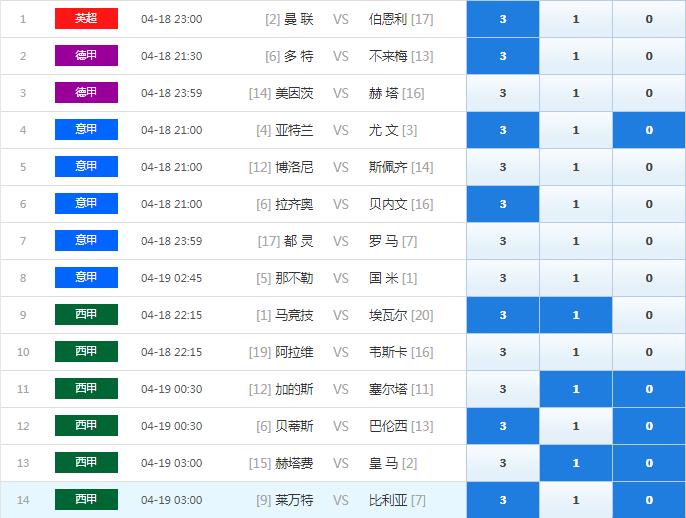Click row number 7
The height and width of the screenshot is (518, 686).
coord(23,241)
